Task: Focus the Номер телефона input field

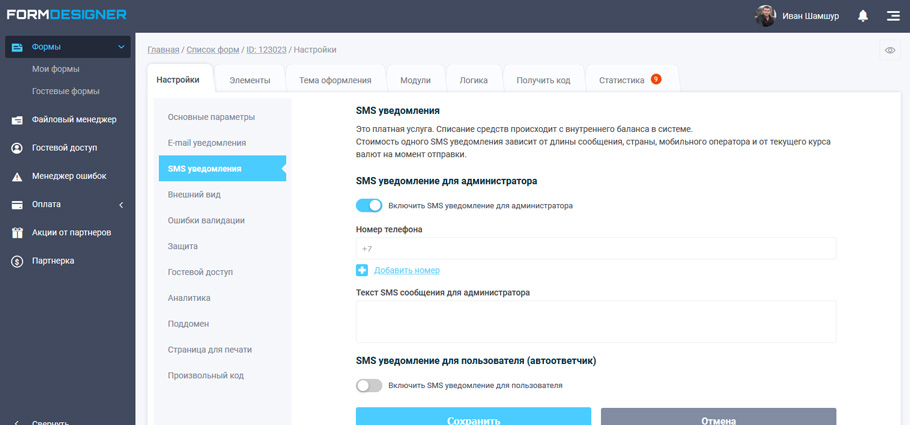Action: [x=596, y=248]
